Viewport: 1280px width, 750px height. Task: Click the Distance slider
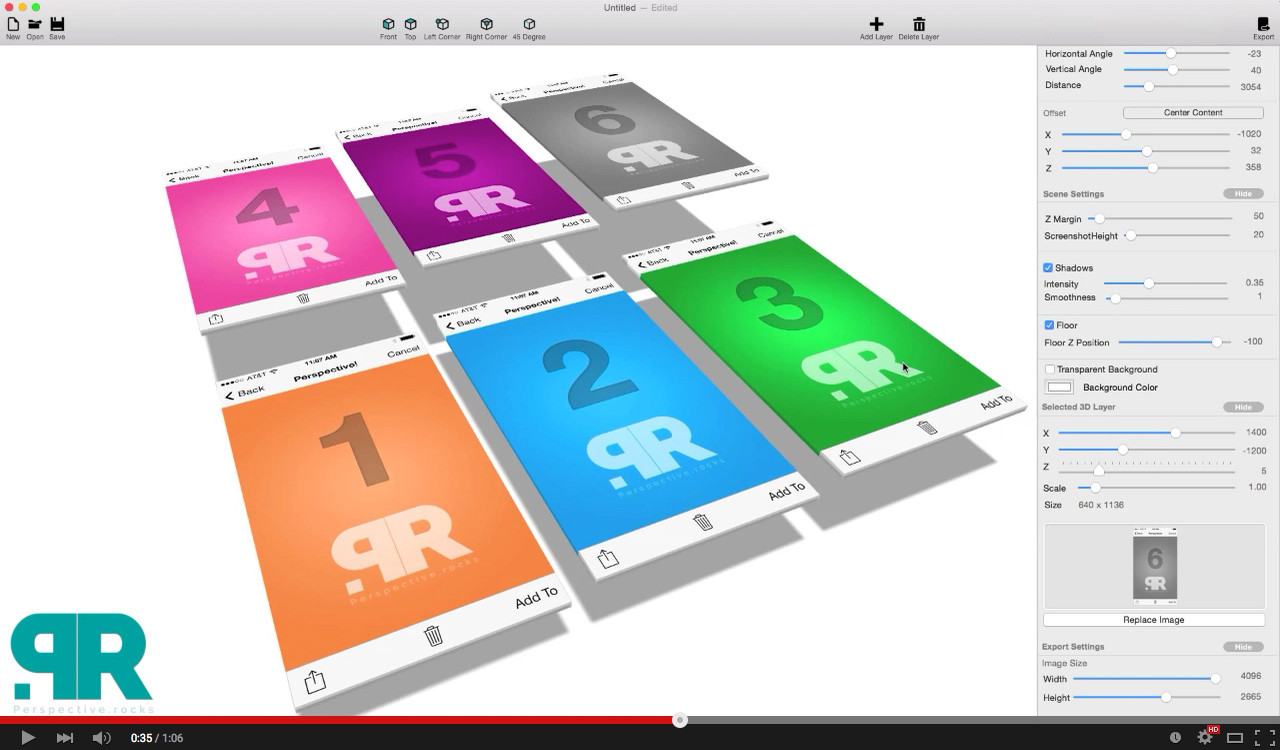pyautogui.click(x=1176, y=86)
